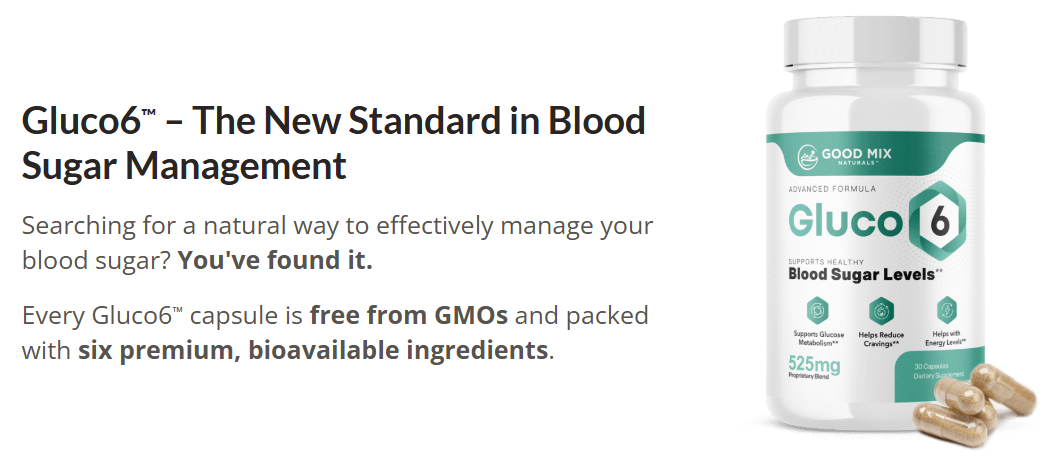Click the Good Mix Naturals logo icon
Screen dimensions: 1057x457
point(809,155)
